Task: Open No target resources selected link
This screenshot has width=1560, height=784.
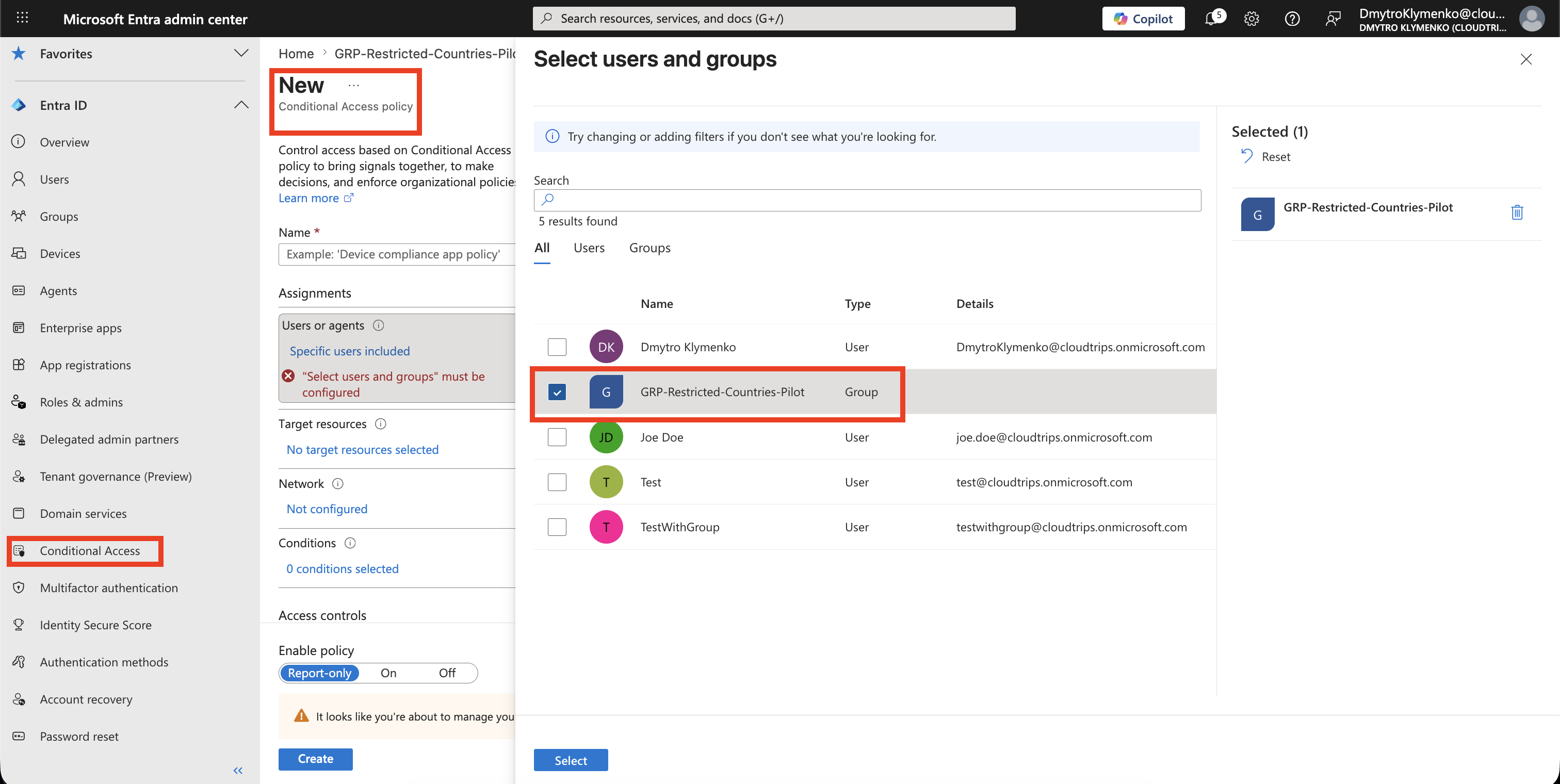Action: coord(362,450)
